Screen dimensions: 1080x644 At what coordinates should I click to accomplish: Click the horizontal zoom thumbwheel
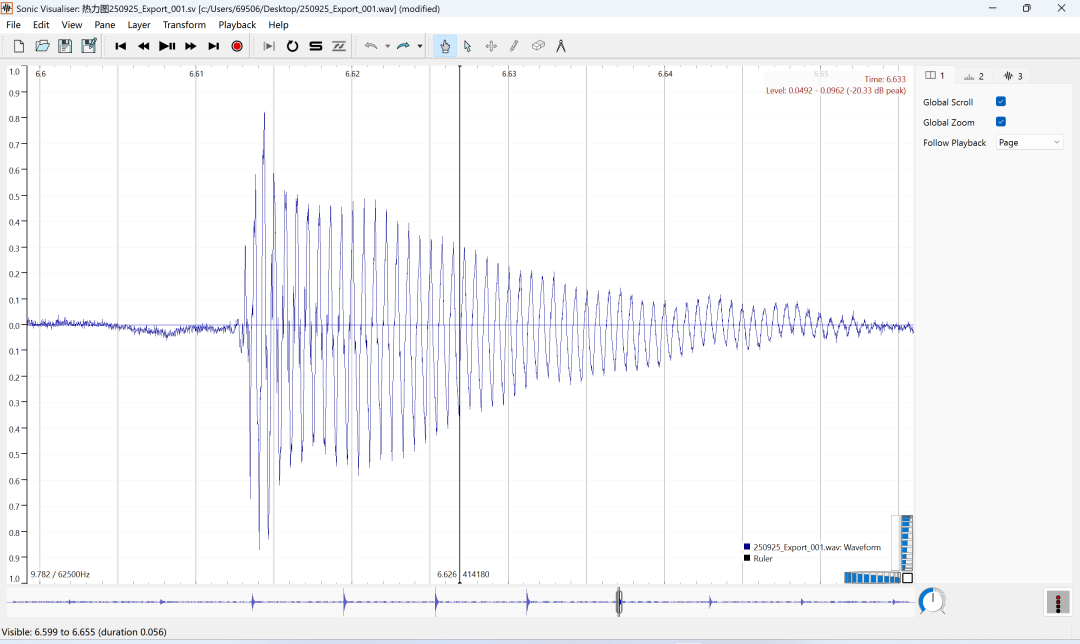point(872,578)
